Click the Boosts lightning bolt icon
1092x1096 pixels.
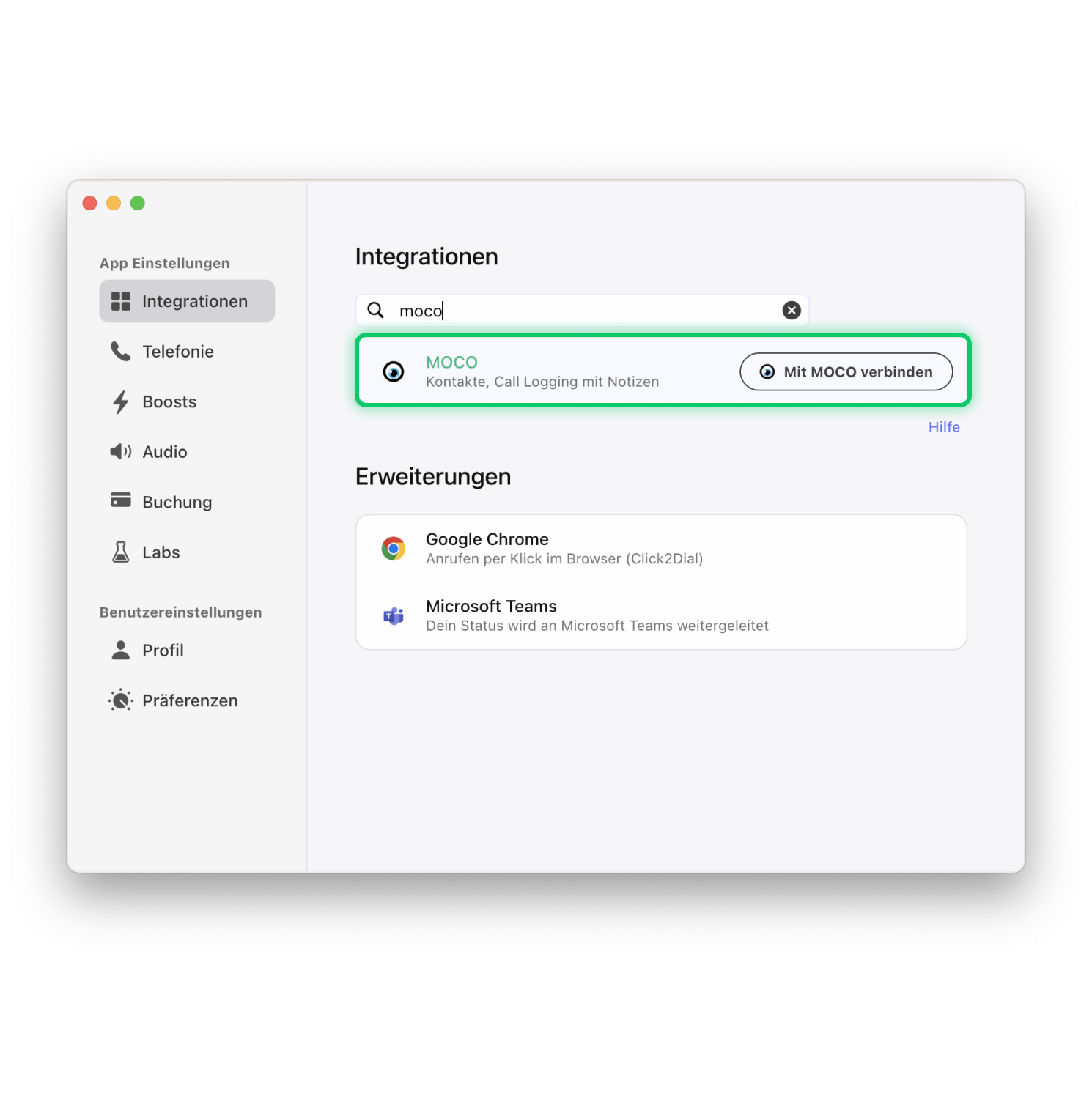(x=120, y=401)
